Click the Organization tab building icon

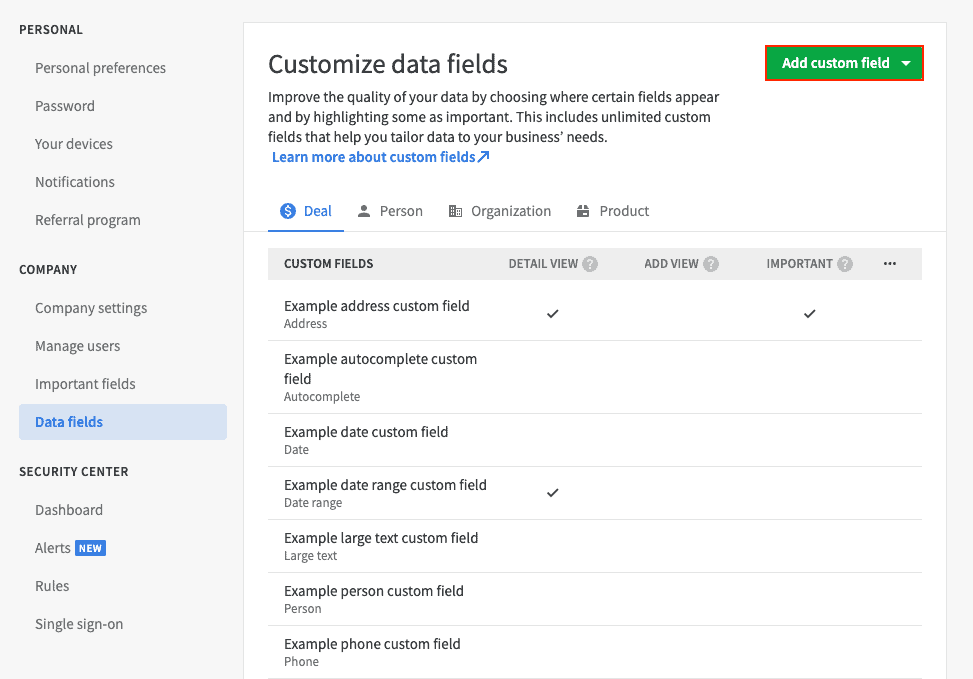(x=455, y=211)
